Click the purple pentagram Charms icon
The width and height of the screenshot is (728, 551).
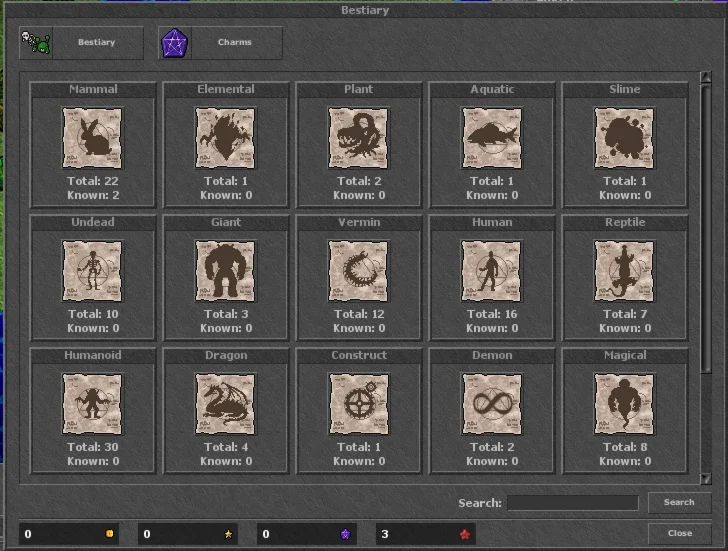click(175, 43)
